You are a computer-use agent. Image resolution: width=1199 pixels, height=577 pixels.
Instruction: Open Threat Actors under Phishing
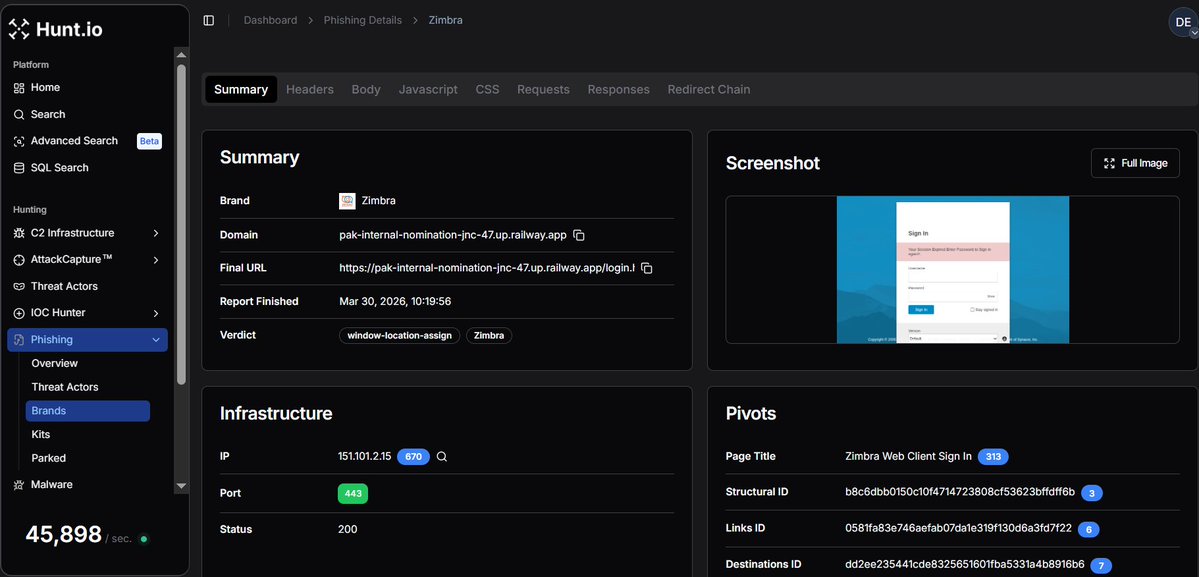[65, 387]
